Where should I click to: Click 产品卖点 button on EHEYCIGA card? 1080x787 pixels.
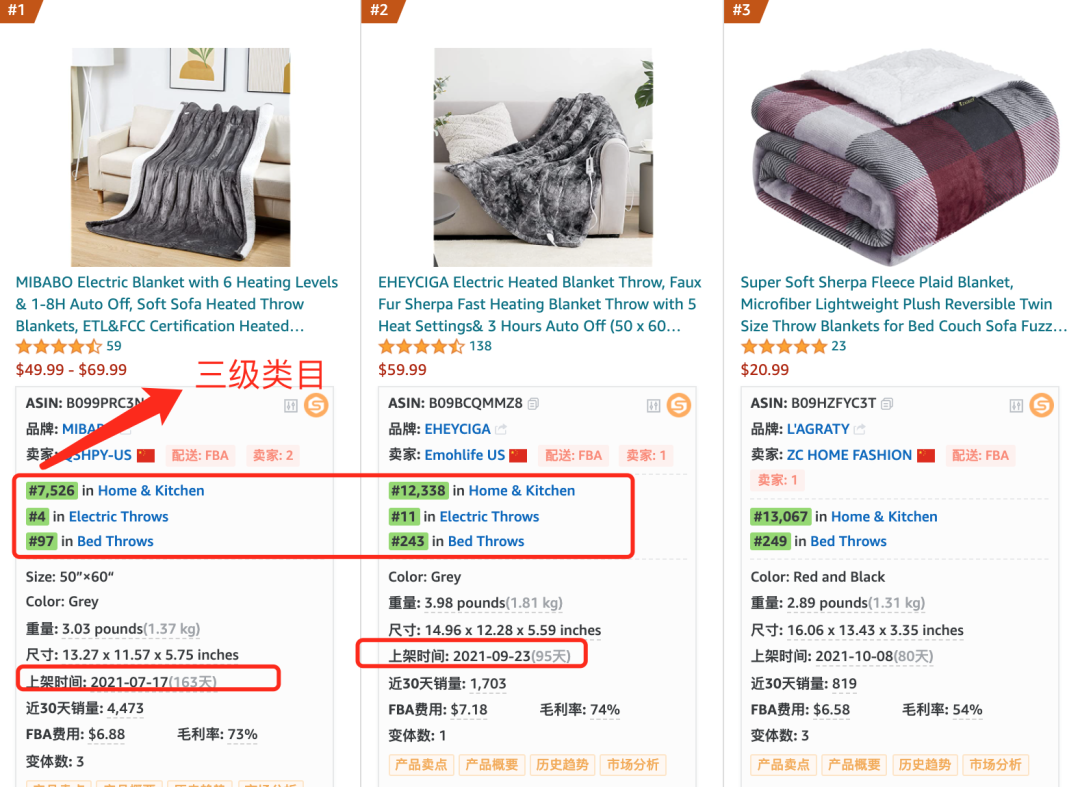tap(421, 765)
